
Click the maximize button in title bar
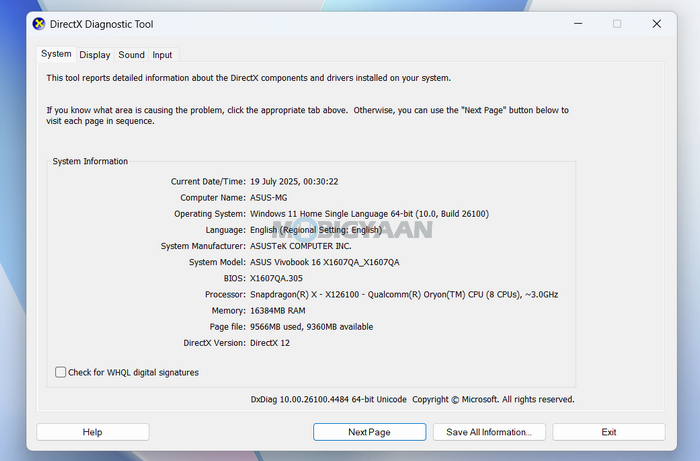[617, 24]
